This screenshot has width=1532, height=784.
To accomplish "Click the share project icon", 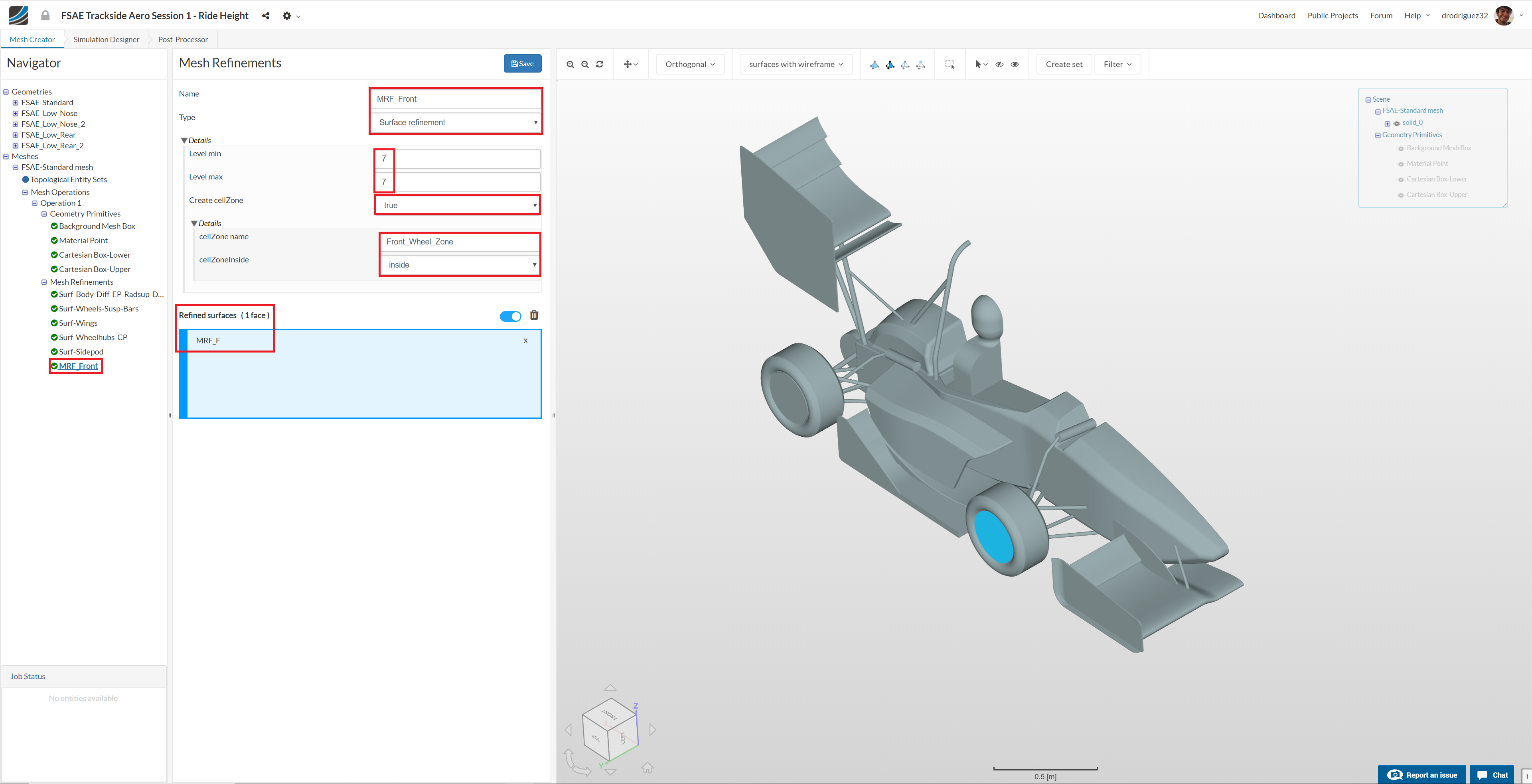I will point(266,16).
